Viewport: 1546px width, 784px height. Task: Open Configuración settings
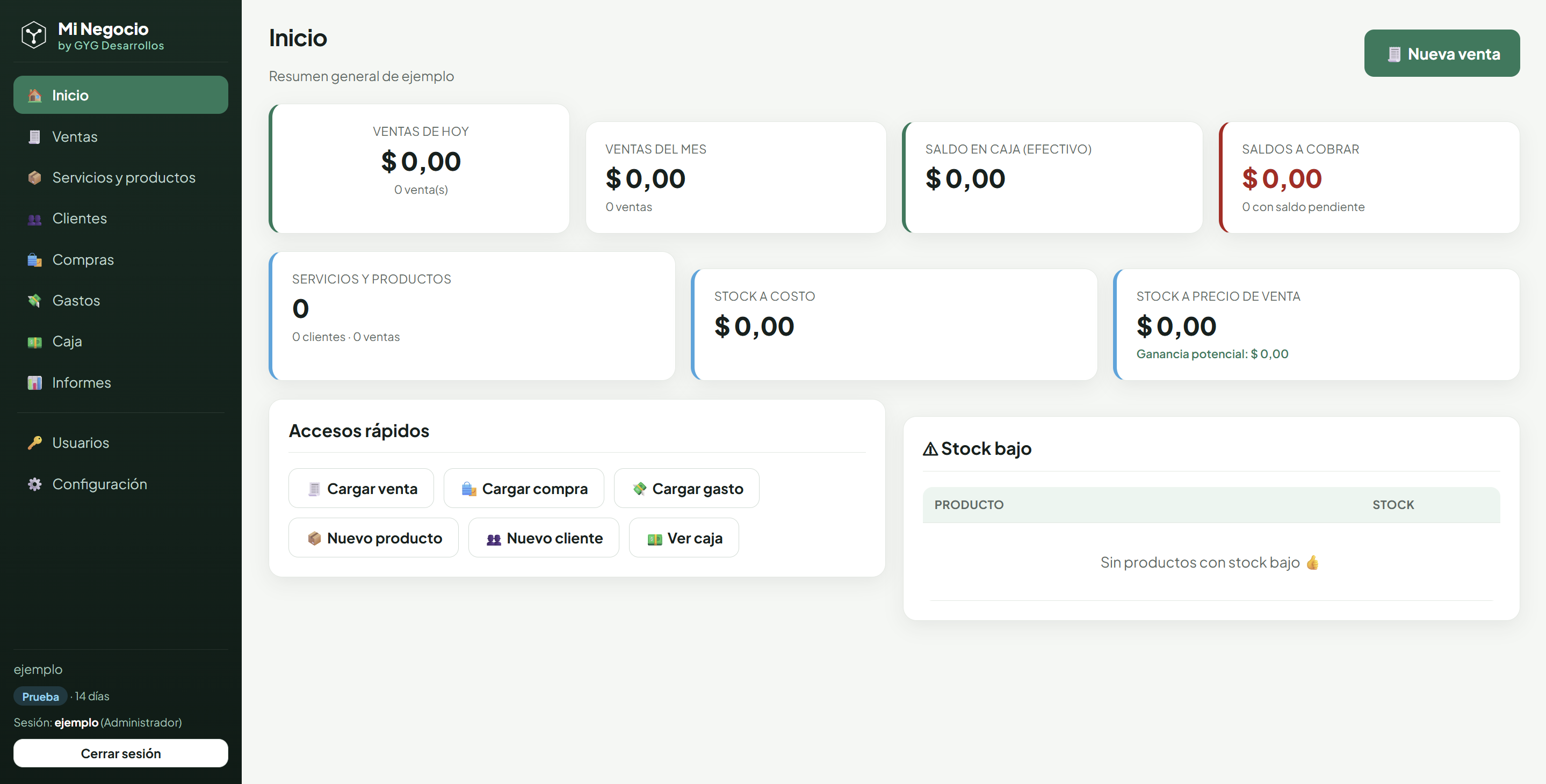click(x=121, y=484)
